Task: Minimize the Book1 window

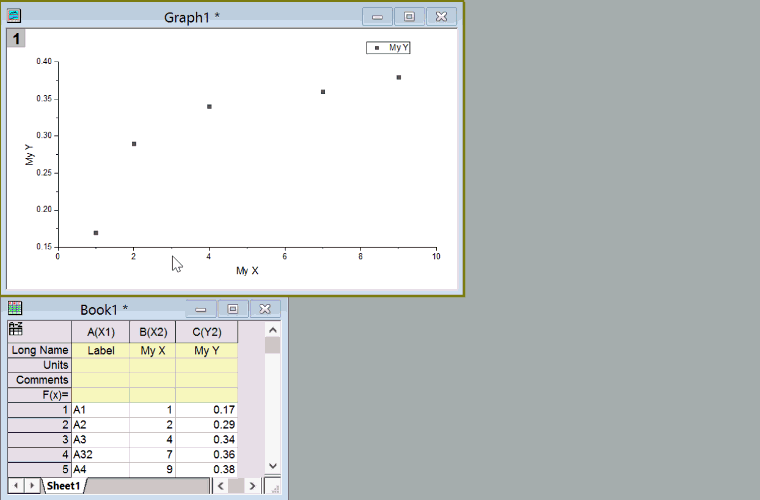Action: tap(202, 309)
